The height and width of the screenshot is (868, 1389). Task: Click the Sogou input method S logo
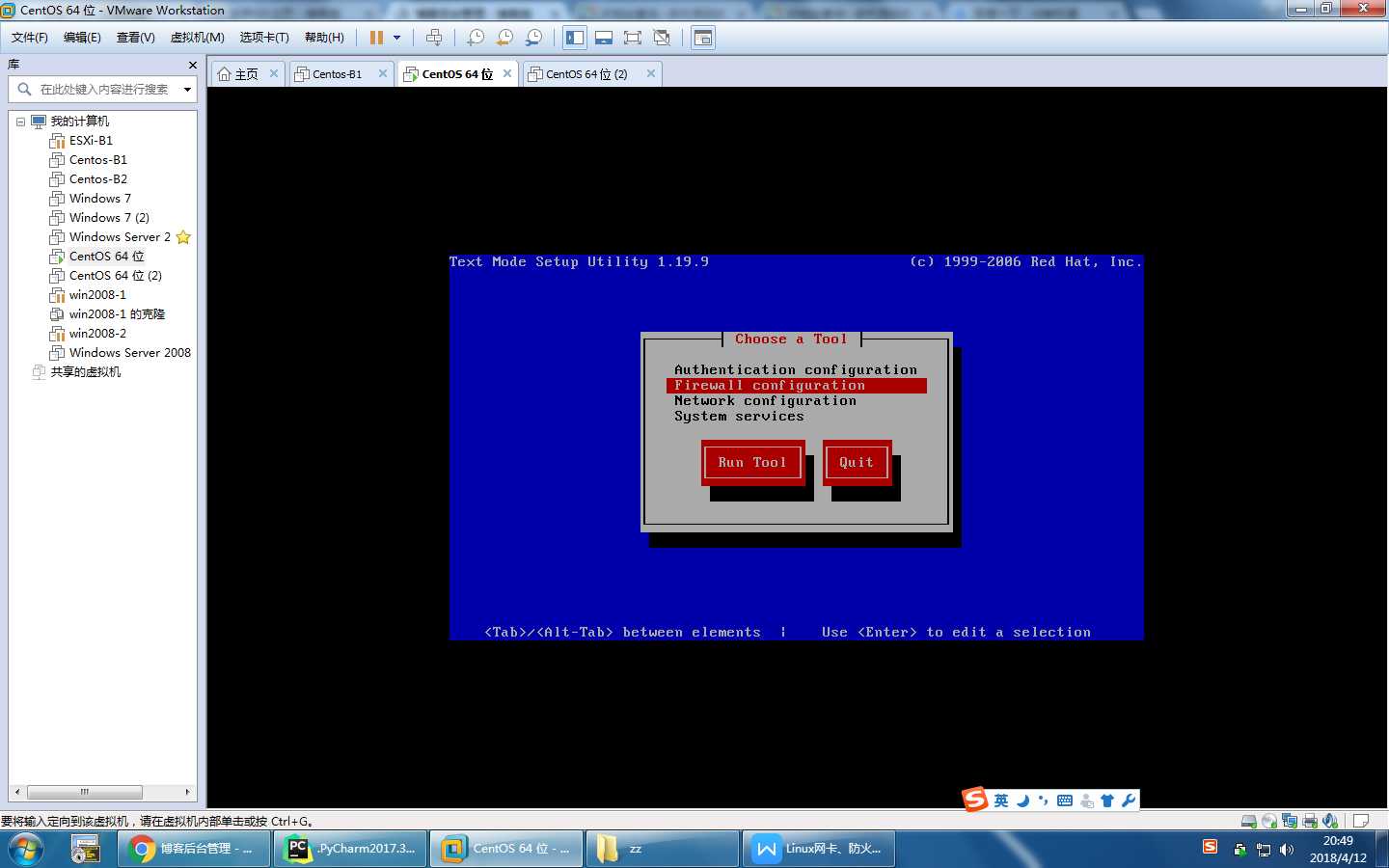(x=974, y=799)
